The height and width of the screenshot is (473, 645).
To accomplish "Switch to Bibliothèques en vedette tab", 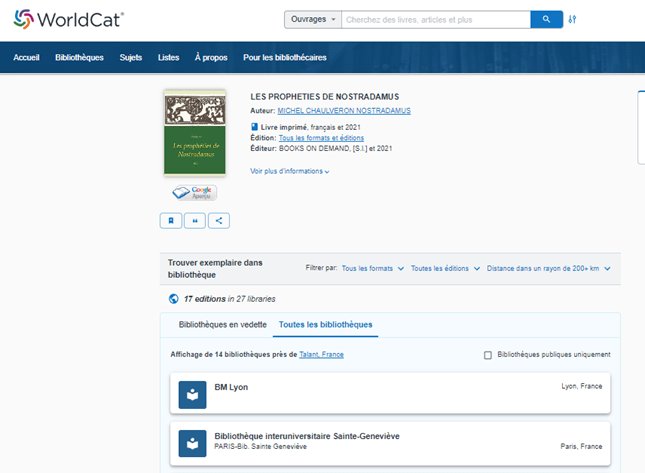I will [x=223, y=325].
